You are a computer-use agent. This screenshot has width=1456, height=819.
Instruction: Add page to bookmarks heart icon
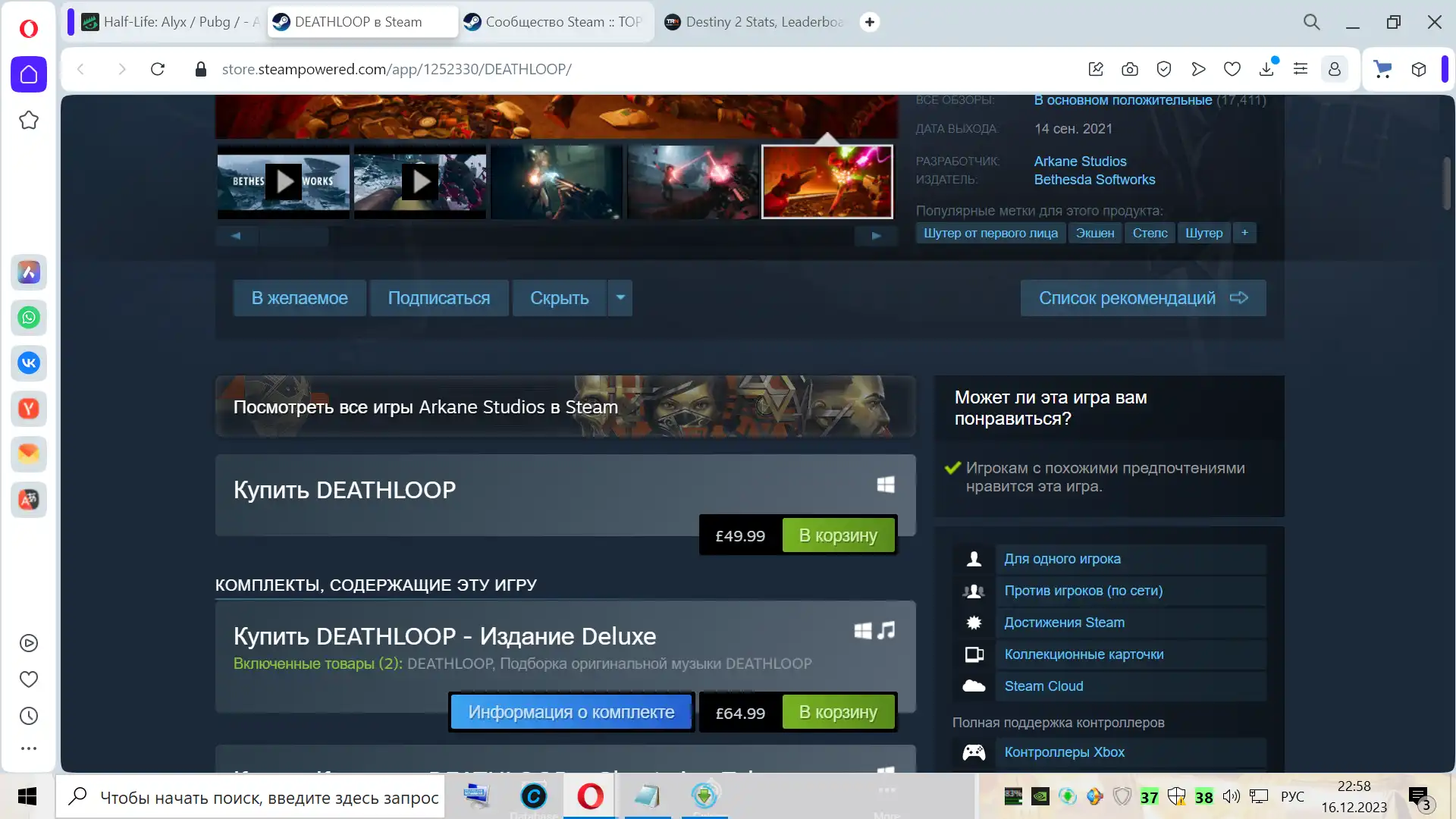coord(1232,69)
